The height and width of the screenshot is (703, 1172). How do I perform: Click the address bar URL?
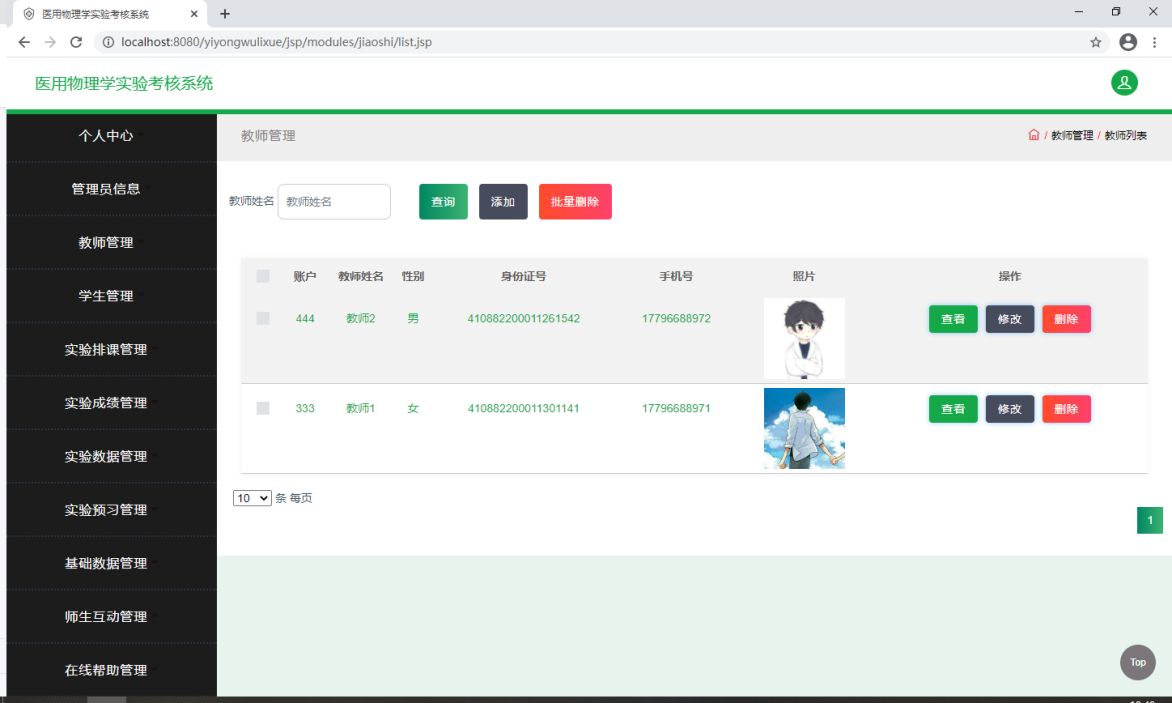coord(277,42)
